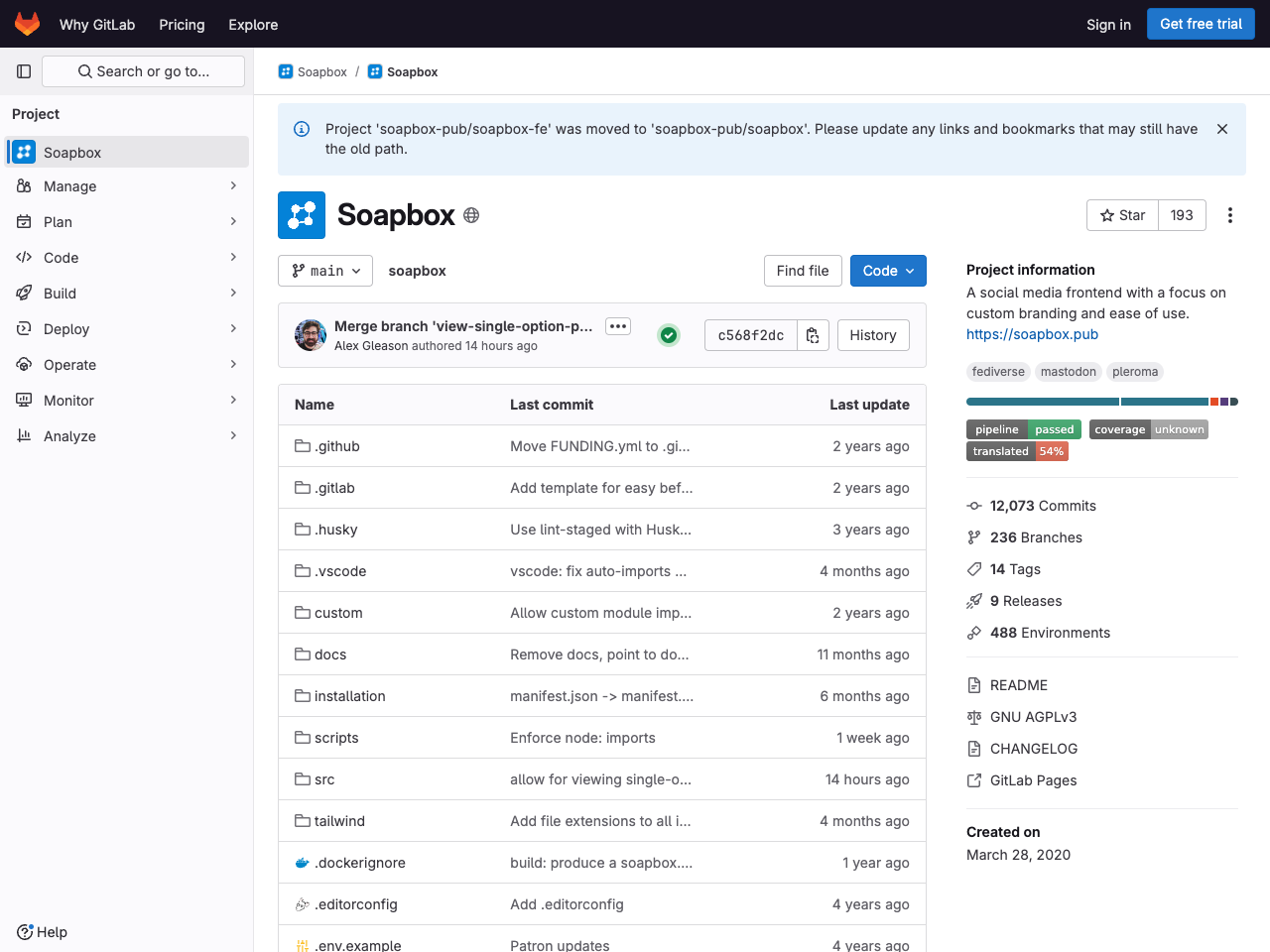
Task: Copy commit SHA with clipboard icon
Action: [x=813, y=335]
